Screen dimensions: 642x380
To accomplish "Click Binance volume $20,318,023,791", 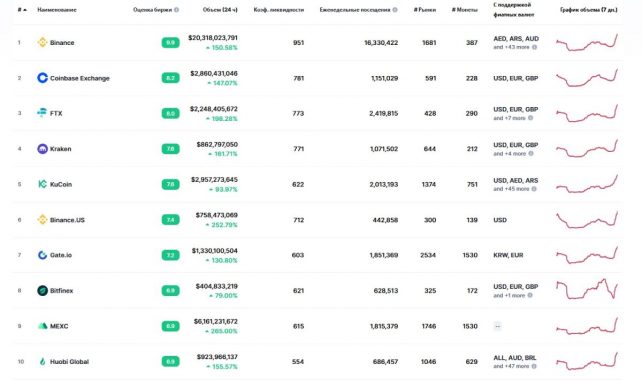I will pos(213,38).
